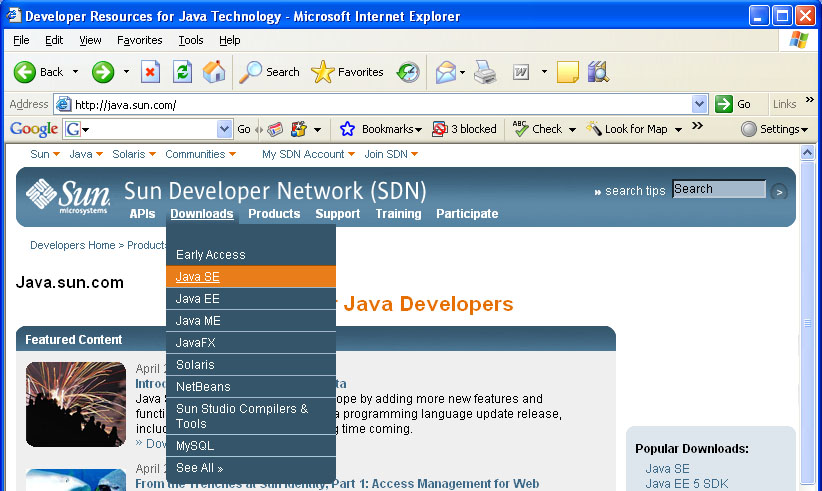The height and width of the screenshot is (491, 822).
Task: Select Java EE in Downloads menu
Action: point(251,299)
